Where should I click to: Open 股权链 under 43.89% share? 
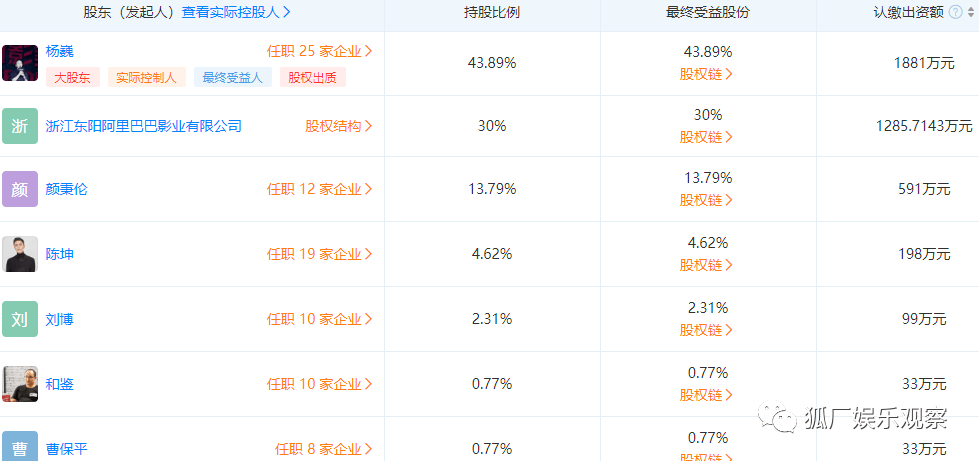click(x=706, y=74)
